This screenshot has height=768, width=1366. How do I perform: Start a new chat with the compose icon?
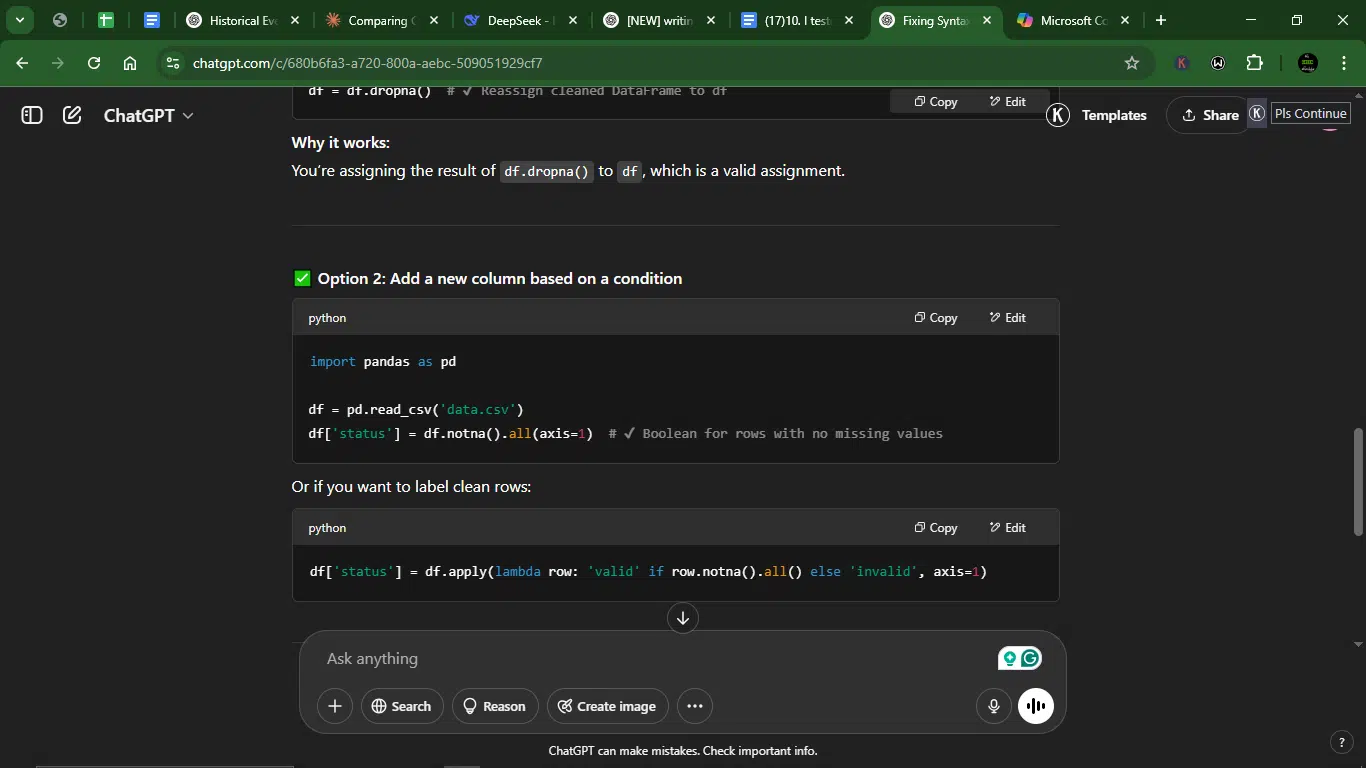point(72,115)
